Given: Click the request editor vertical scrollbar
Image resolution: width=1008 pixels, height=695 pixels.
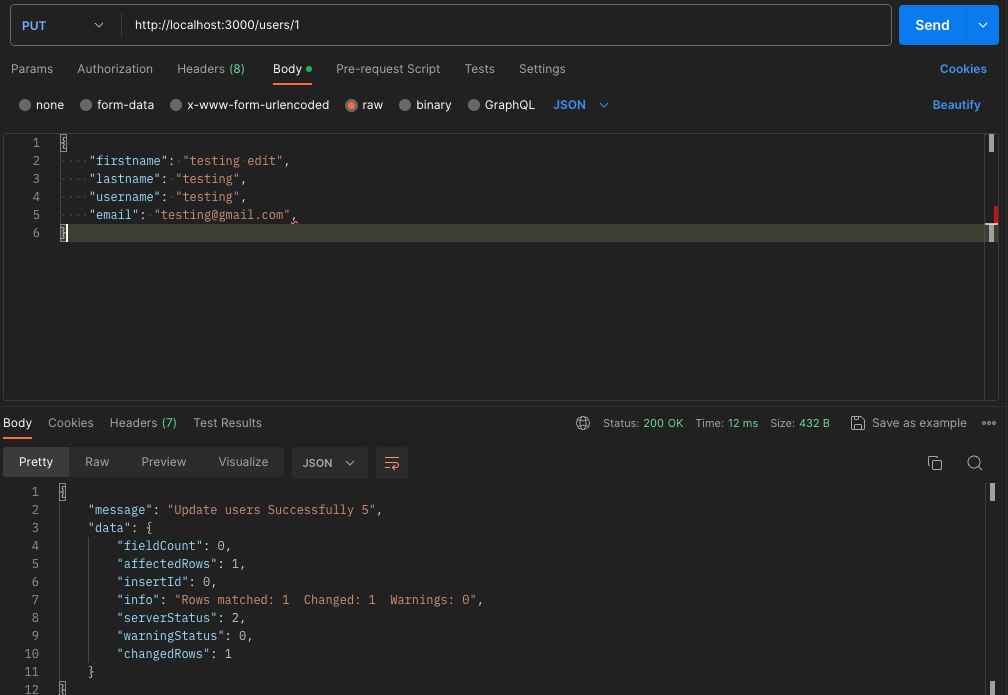Looking at the screenshot, I should point(991,143).
